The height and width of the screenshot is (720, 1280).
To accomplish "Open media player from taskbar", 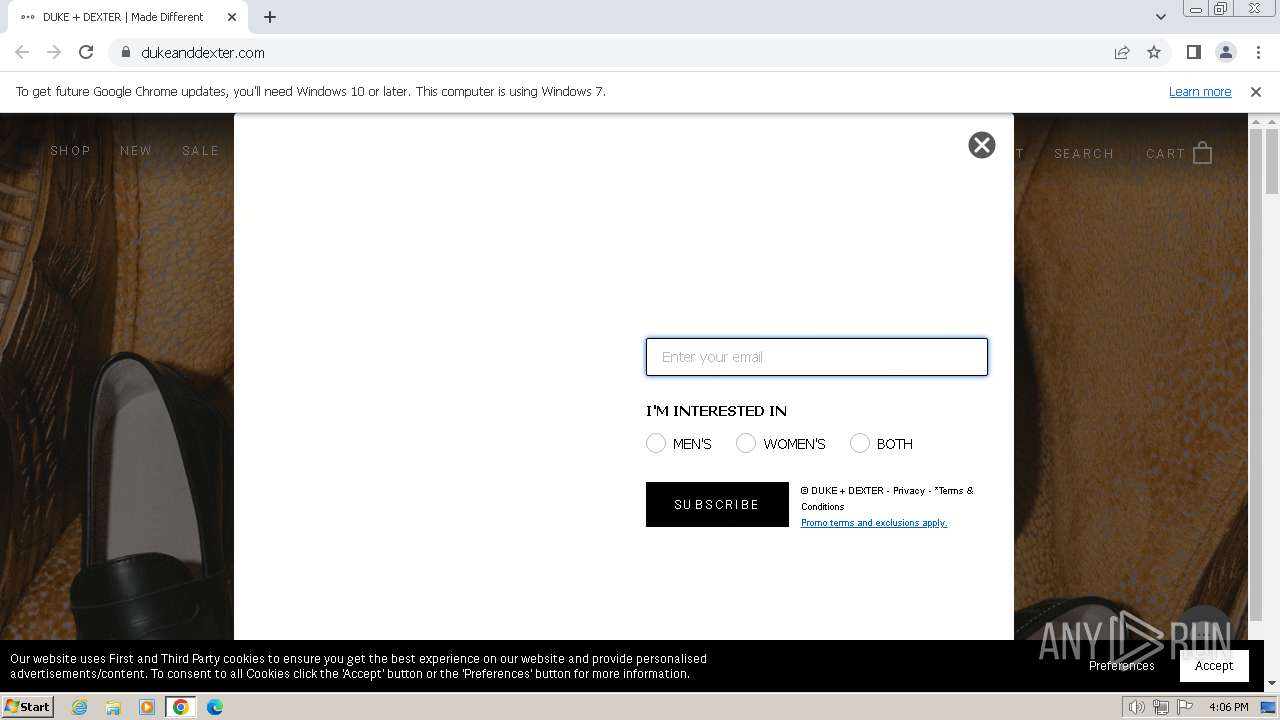I will tap(147, 707).
